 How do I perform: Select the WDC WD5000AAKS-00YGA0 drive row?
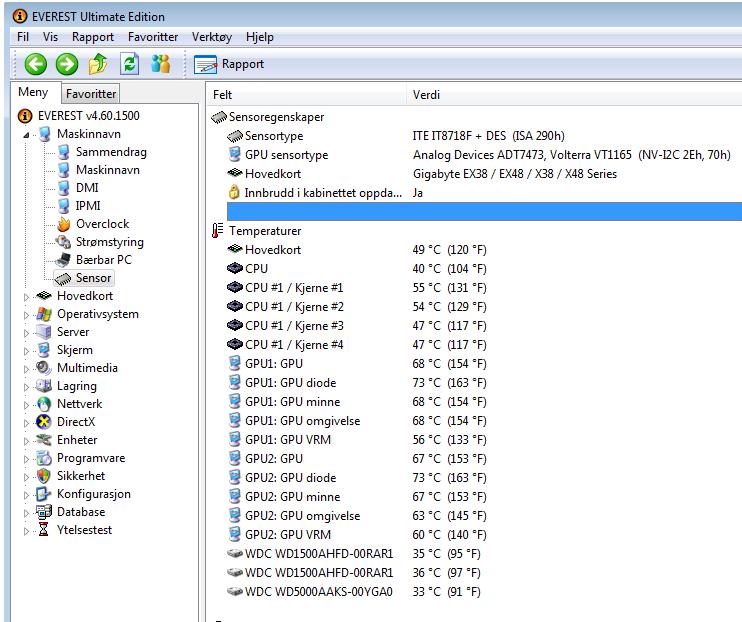pos(484,592)
